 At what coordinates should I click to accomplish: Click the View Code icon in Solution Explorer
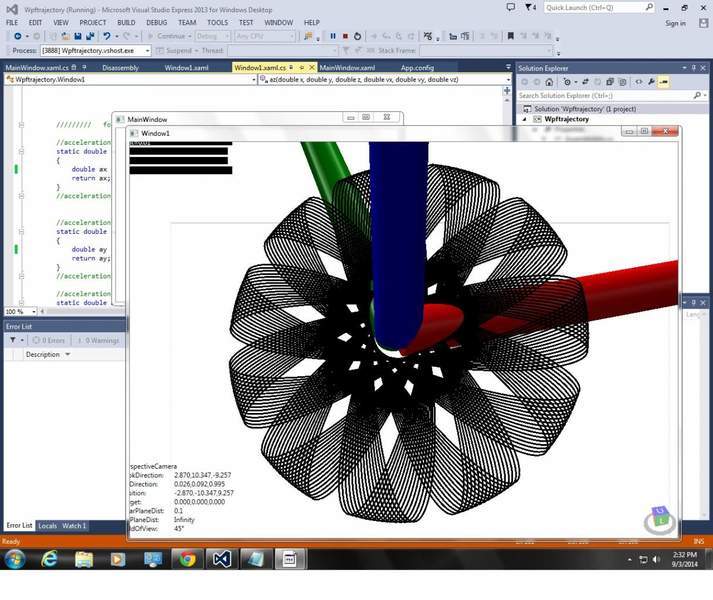pyautogui.click(x=638, y=82)
